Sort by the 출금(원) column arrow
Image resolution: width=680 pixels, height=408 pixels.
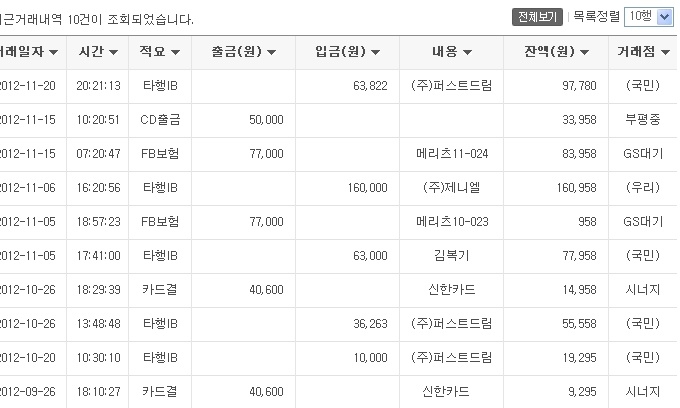pyautogui.click(x=271, y=52)
